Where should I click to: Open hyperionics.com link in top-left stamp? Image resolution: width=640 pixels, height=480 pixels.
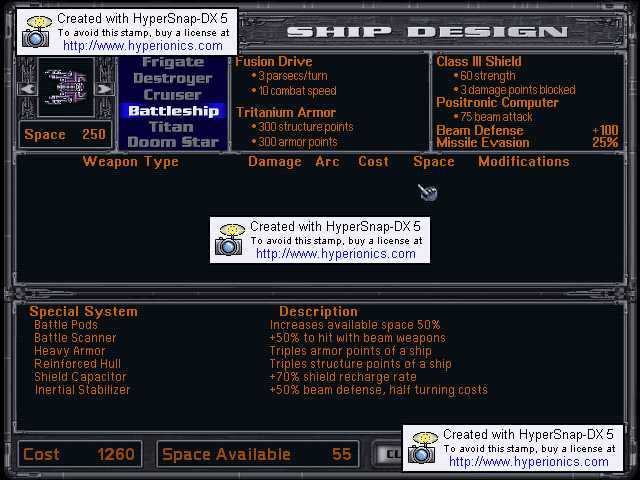[143, 46]
